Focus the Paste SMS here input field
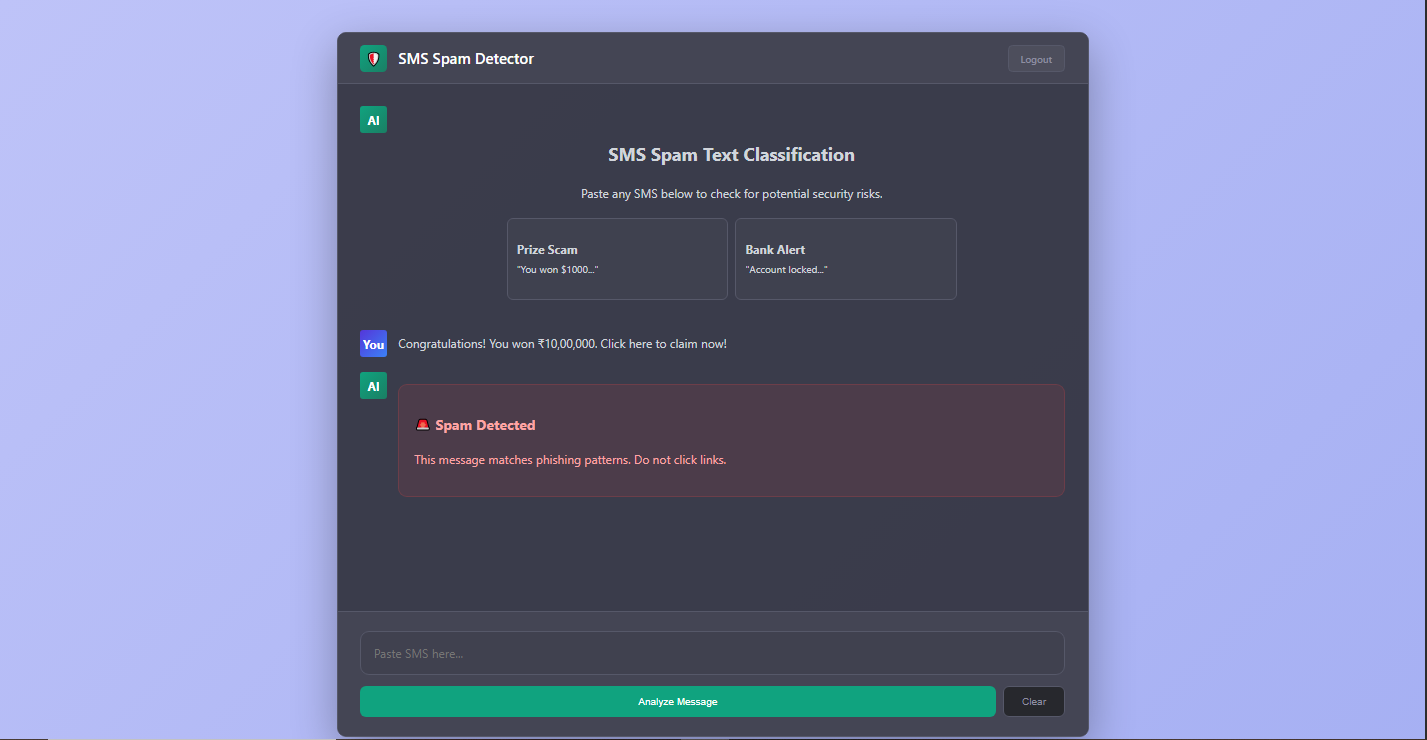The height and width of the screenshot is (740, 1427). (x=712, y=653)
